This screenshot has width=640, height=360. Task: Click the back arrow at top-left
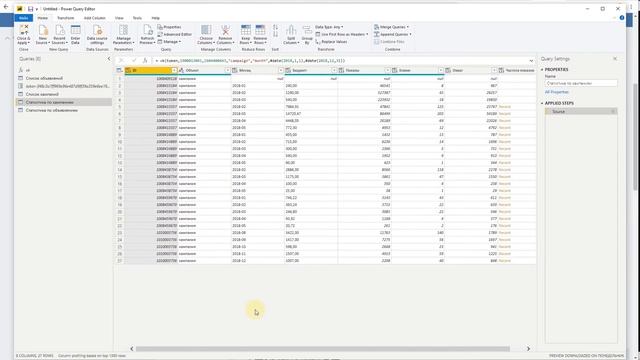6,7
